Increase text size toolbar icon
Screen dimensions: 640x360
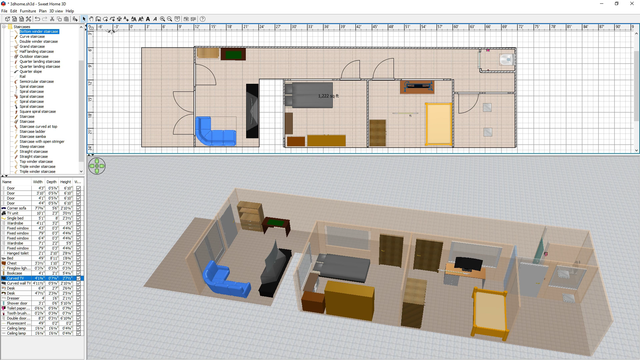click(134, 19)
